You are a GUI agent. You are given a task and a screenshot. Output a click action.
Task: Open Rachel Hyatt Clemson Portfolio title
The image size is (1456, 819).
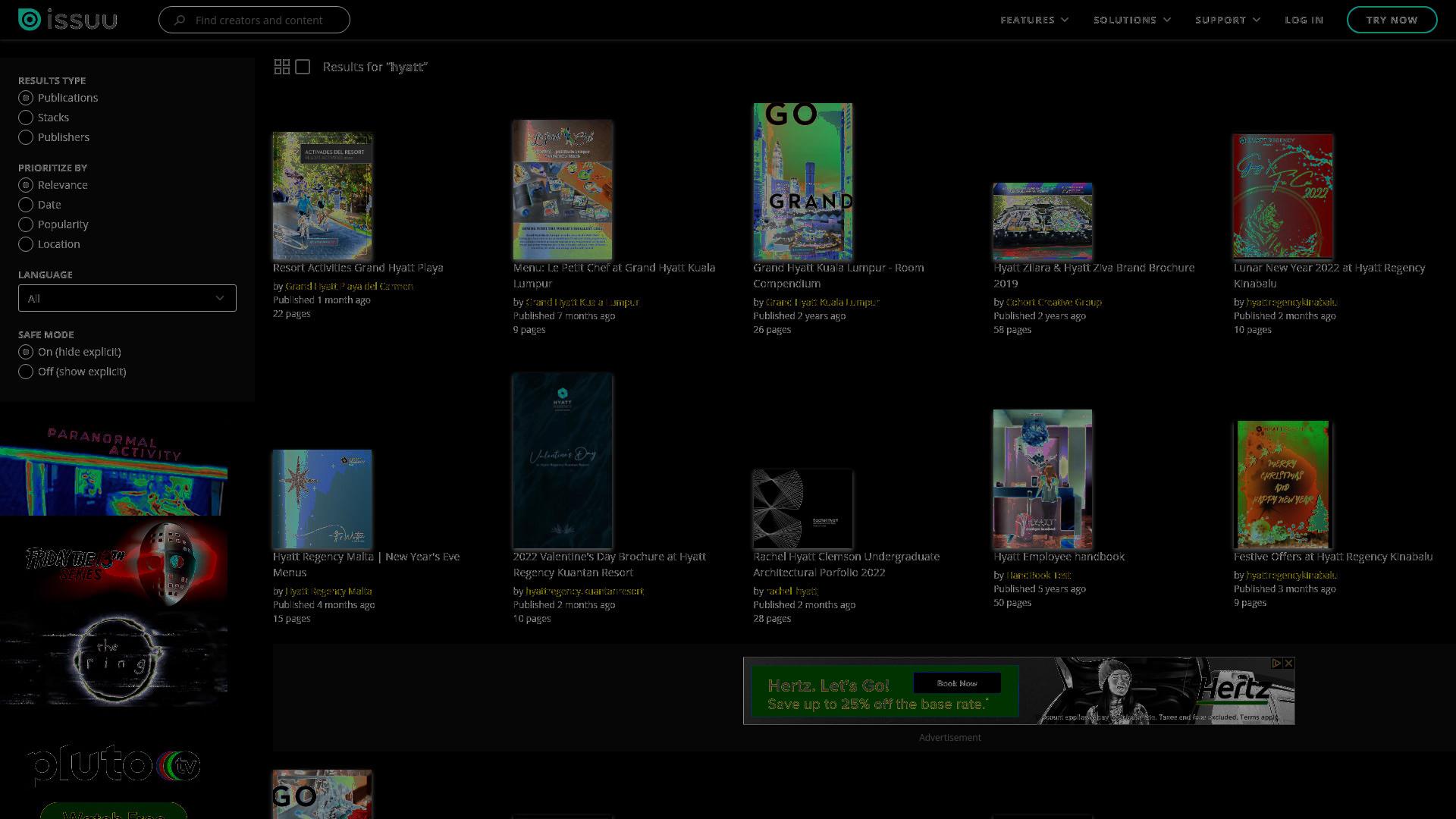click(x=846, y=564)
